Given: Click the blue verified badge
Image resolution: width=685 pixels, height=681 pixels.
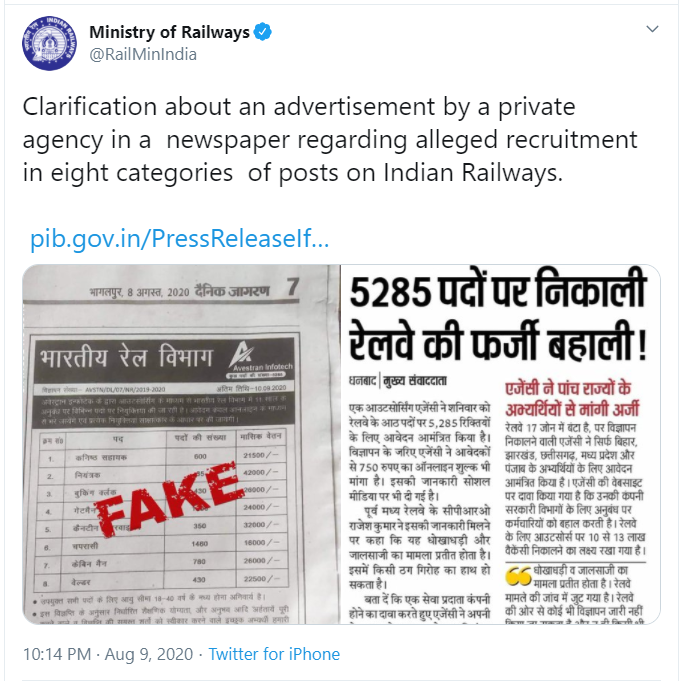Looking at the screenshot, I should click(263, 31).
